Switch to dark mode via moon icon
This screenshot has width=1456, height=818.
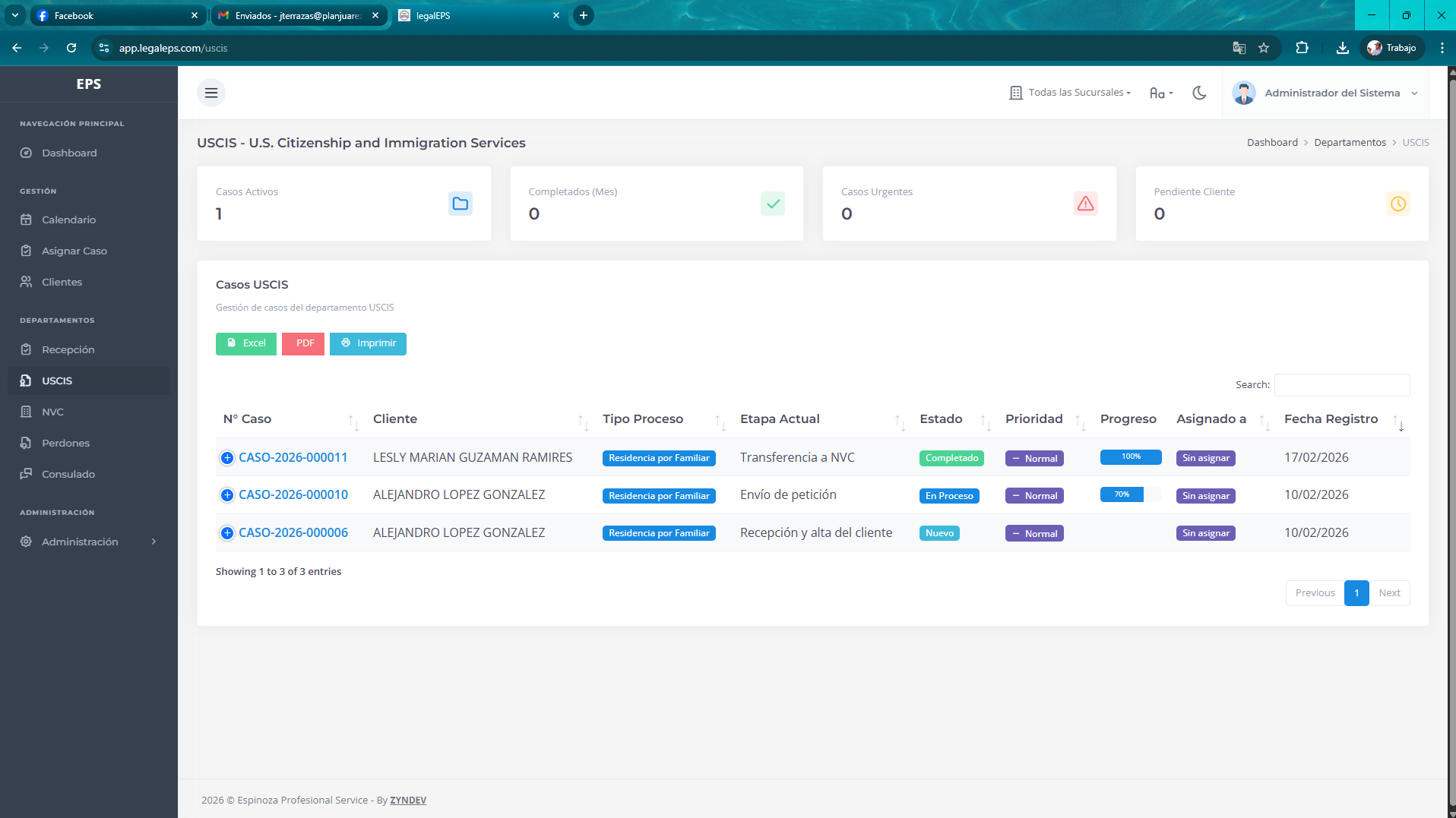pyautogui.click(x=1199, y=93)
